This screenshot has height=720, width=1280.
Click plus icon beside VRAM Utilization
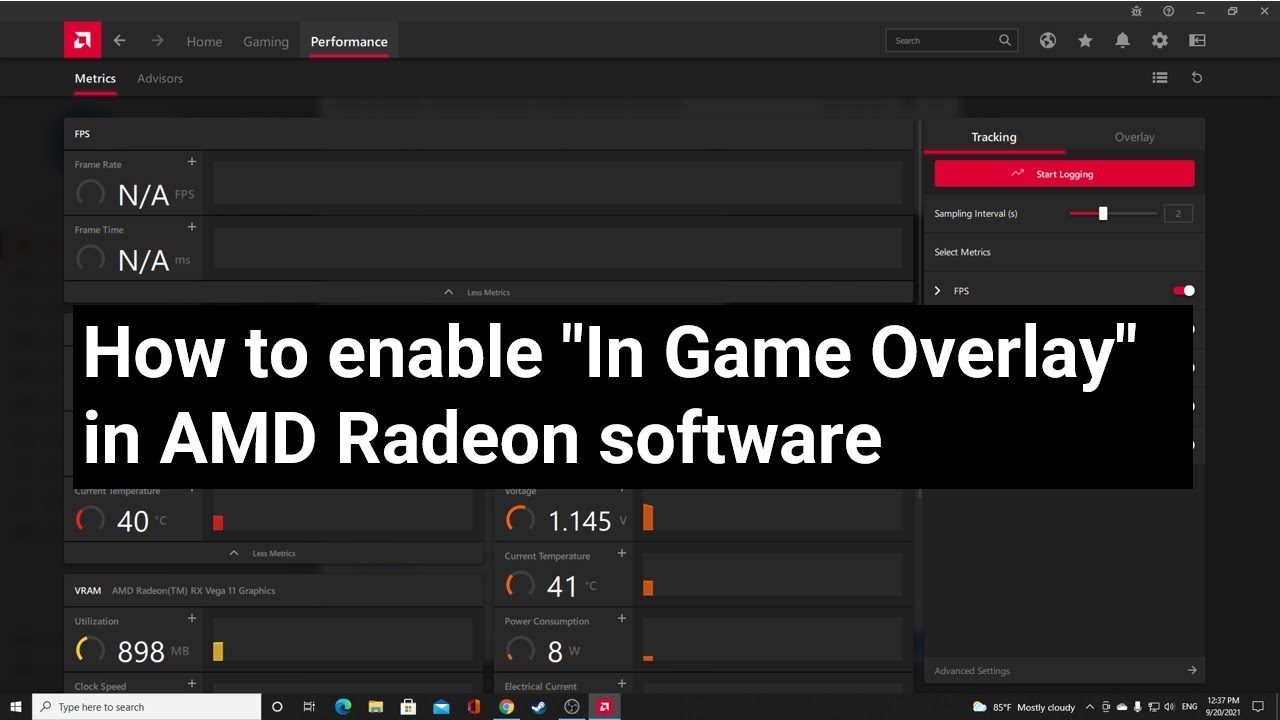click(x=192, y=618)
